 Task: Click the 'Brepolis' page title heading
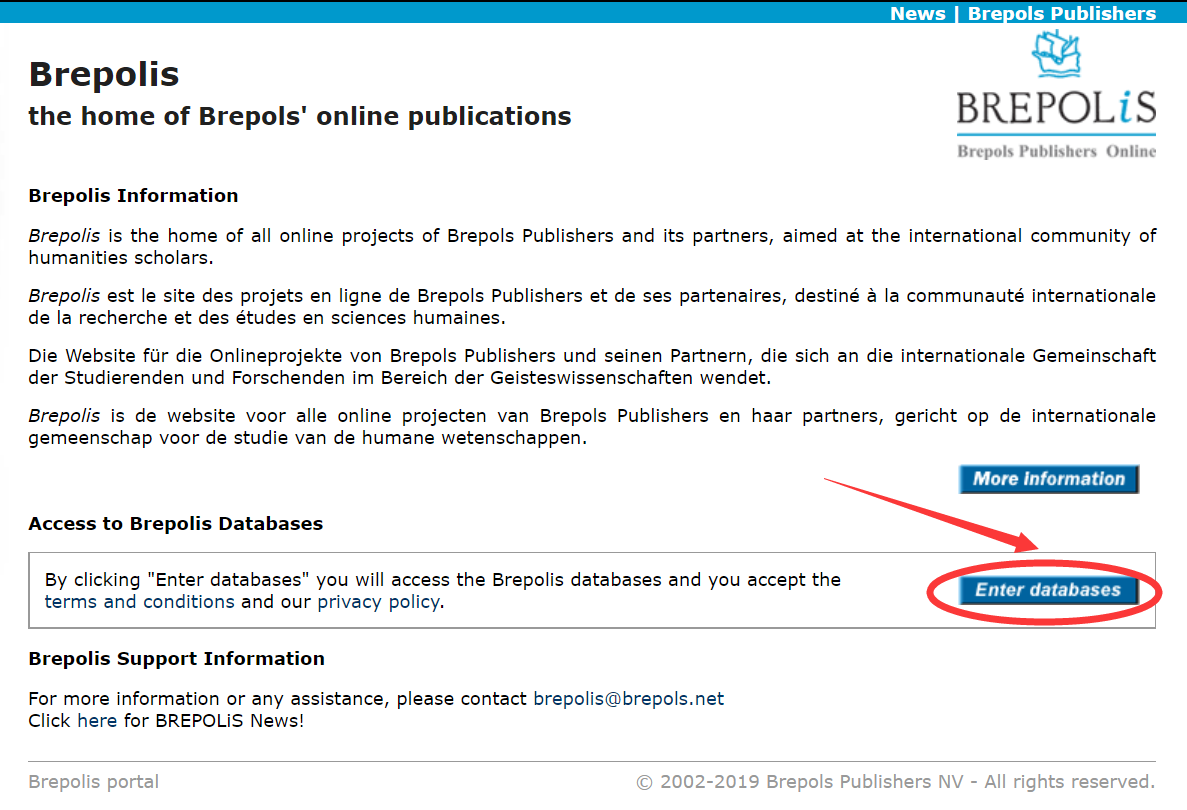tap(104, 74)
